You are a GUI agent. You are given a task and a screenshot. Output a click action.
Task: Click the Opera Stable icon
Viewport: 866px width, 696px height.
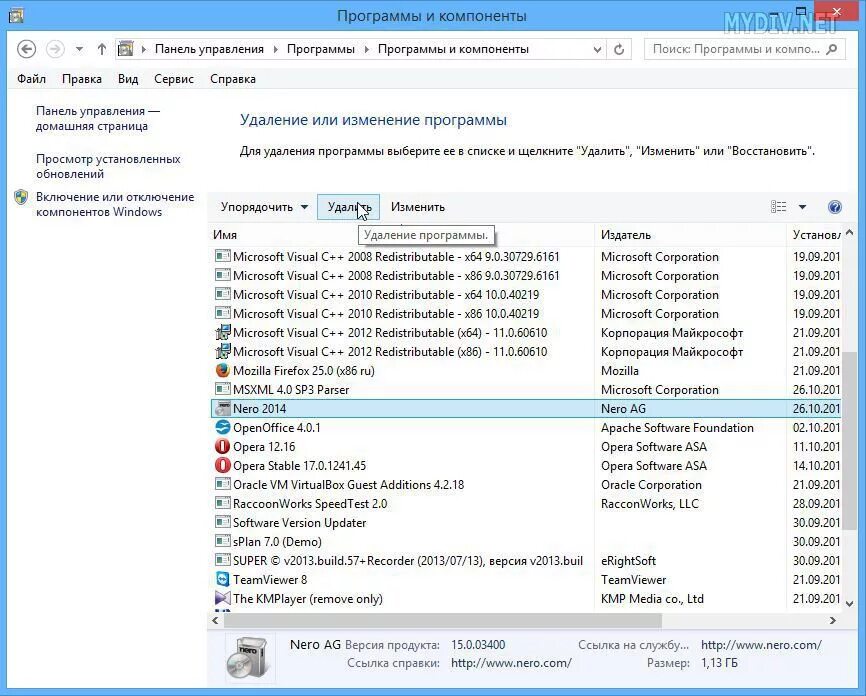223,465
